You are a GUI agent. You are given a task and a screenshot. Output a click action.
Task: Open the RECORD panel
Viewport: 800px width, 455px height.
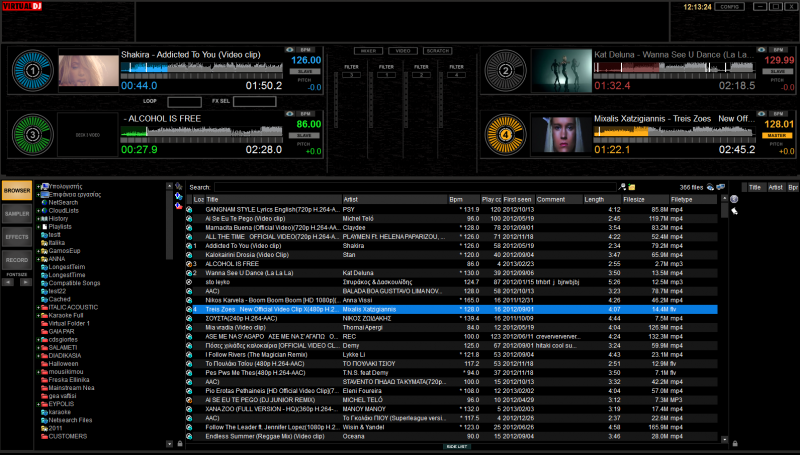coord(17,260)
